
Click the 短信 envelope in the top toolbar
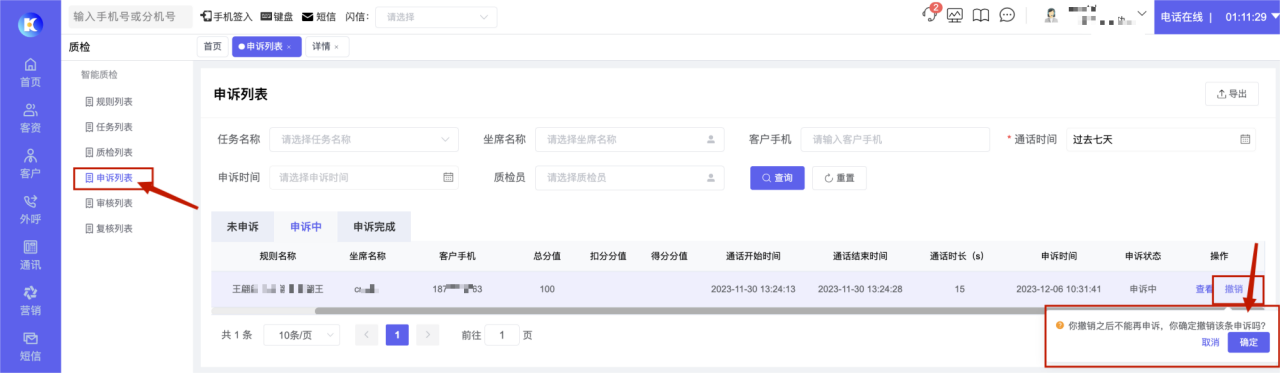[x=319, y=17]
